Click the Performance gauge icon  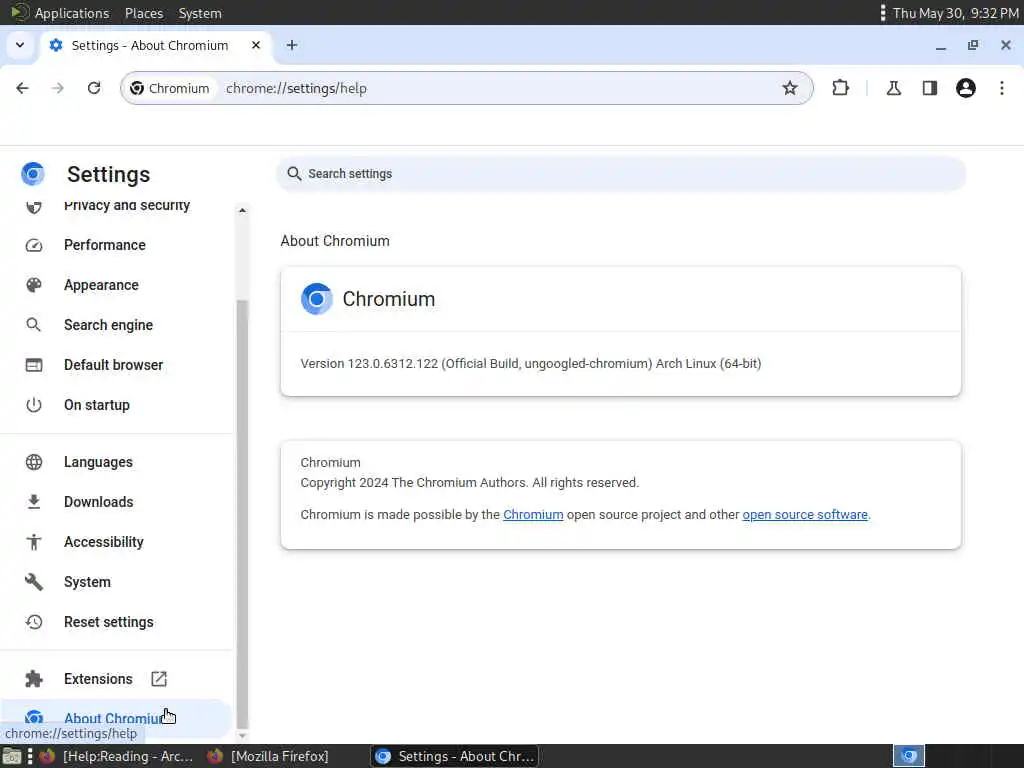(x=34, y=245)
